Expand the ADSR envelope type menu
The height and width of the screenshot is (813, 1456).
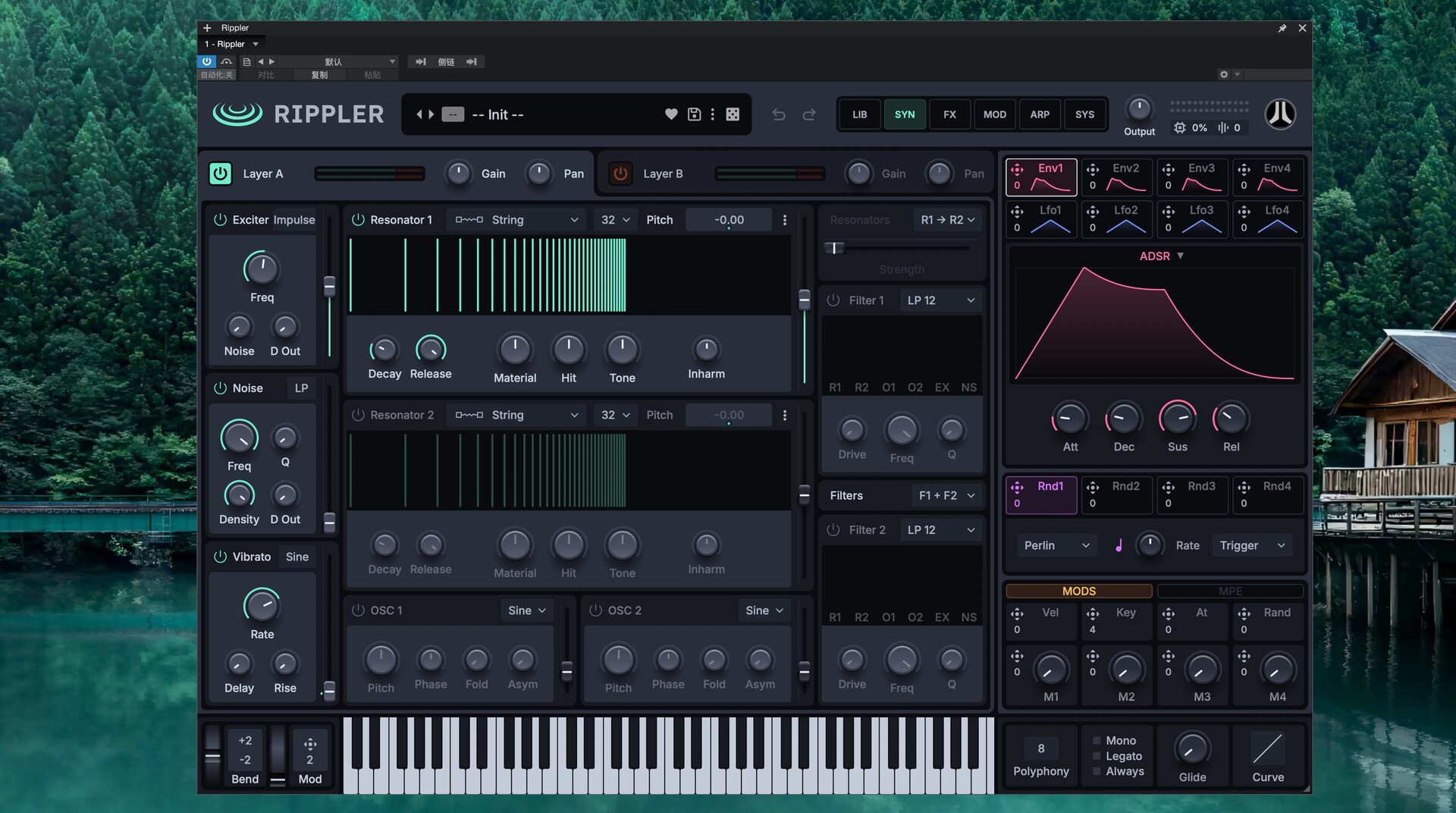1162,256
